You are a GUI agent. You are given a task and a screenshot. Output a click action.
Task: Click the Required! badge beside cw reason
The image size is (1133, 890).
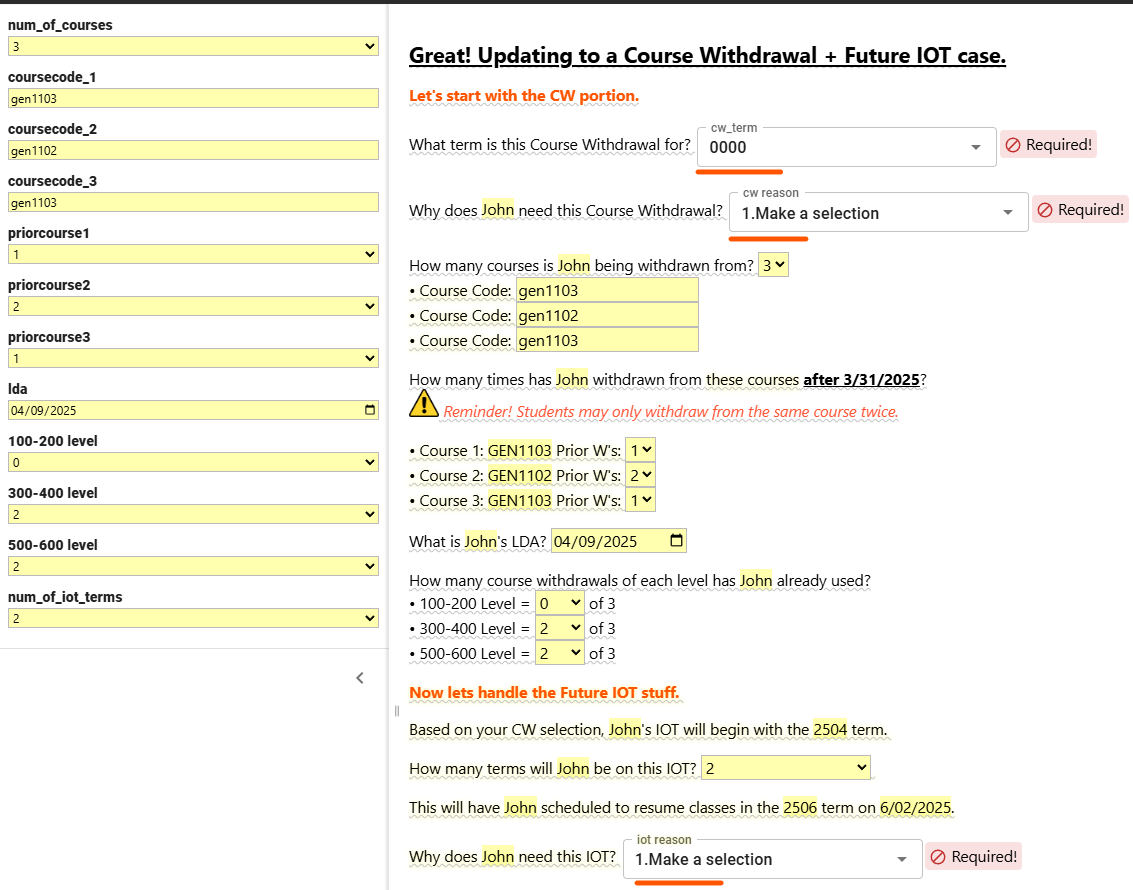pos(1080,209)
